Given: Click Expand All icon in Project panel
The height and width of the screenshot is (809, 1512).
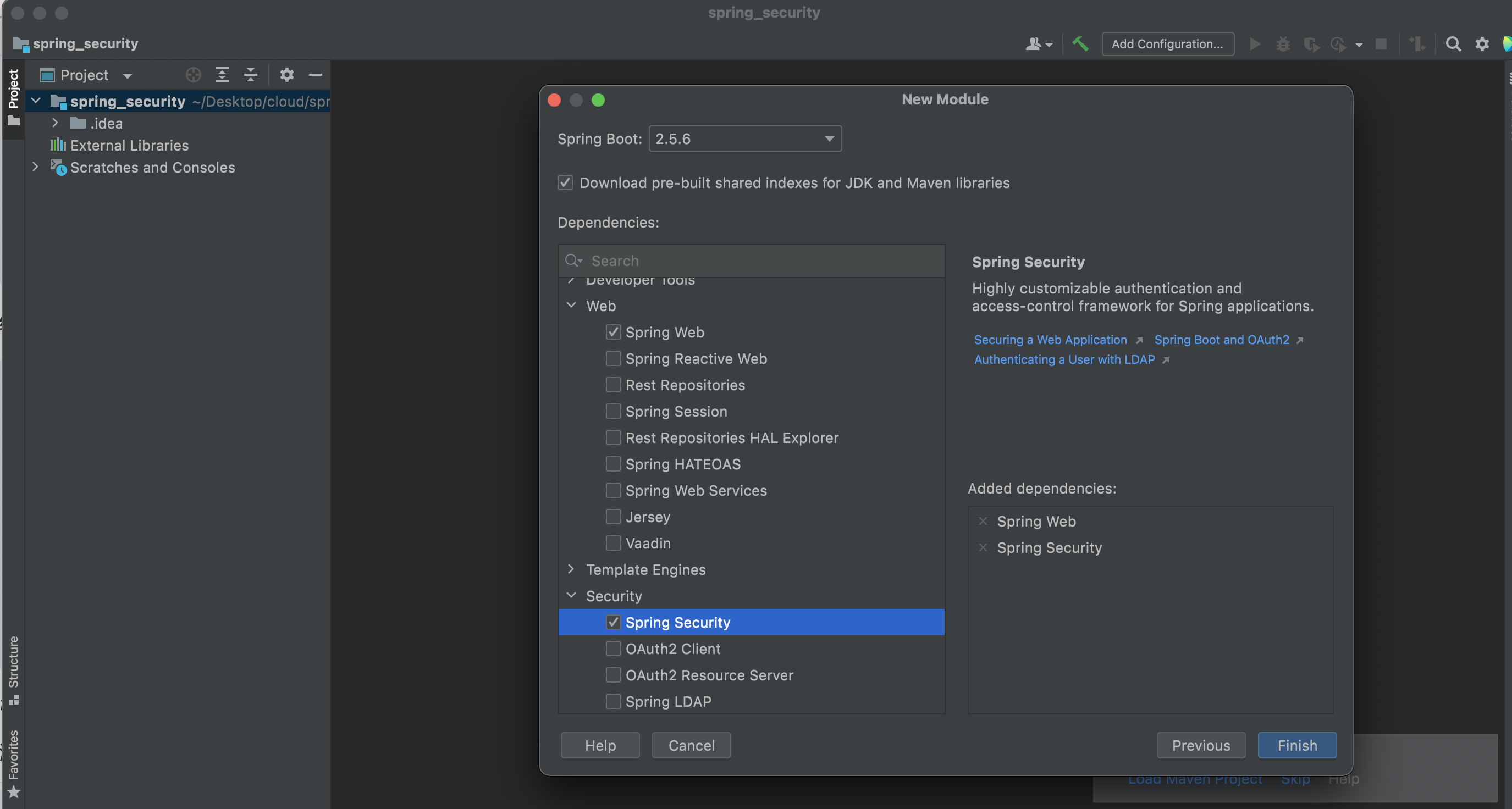Looking at the screenshot, I should coord(222,75).
